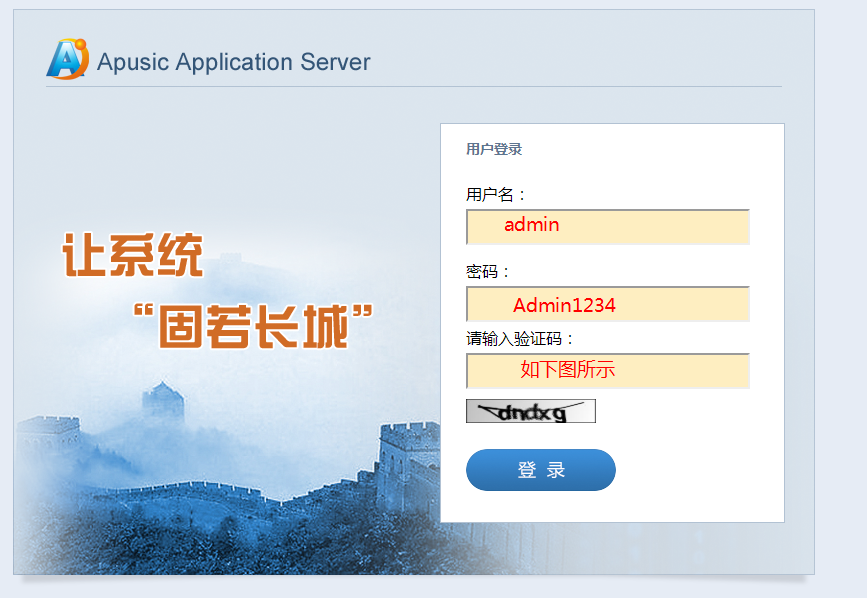Viewport: 867px width, 598px height.
Task: Click the 让系统 slogan text
Action: point(135,256)
